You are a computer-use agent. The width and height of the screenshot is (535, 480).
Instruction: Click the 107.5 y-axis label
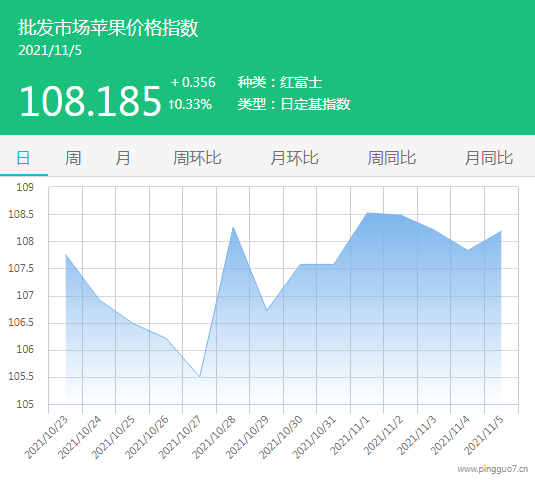click(21, 268)
